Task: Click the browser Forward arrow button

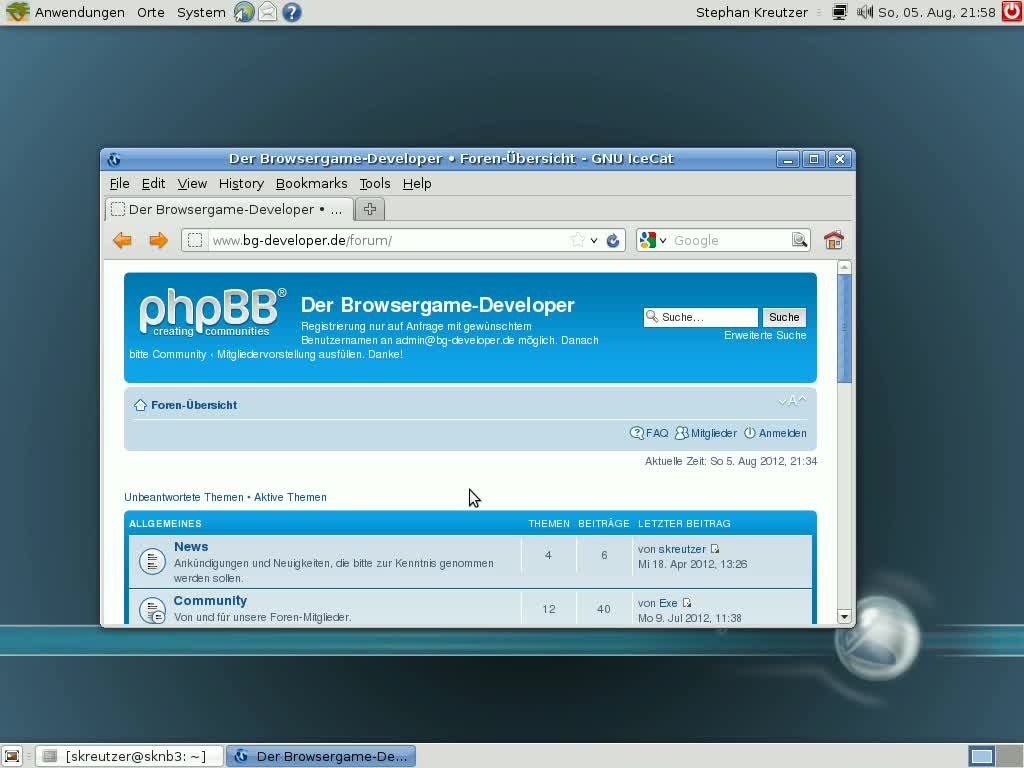Action: (158, 240)
